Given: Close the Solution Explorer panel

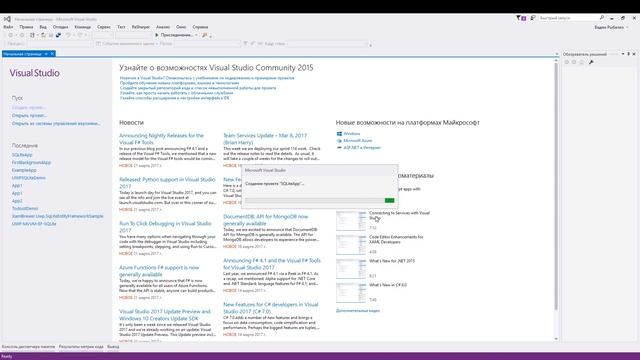Looking at the screenshot, I should click(634, 54).
